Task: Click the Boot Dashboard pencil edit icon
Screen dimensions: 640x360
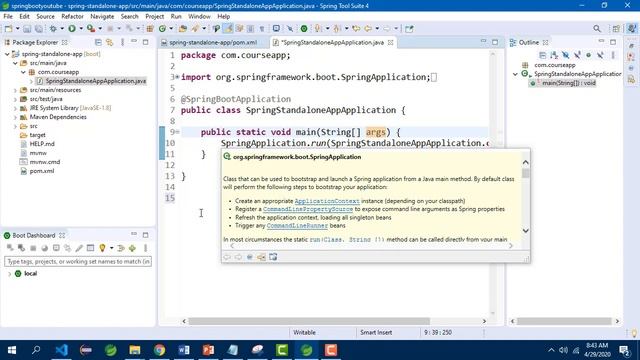Action: [x=79, y=248]
